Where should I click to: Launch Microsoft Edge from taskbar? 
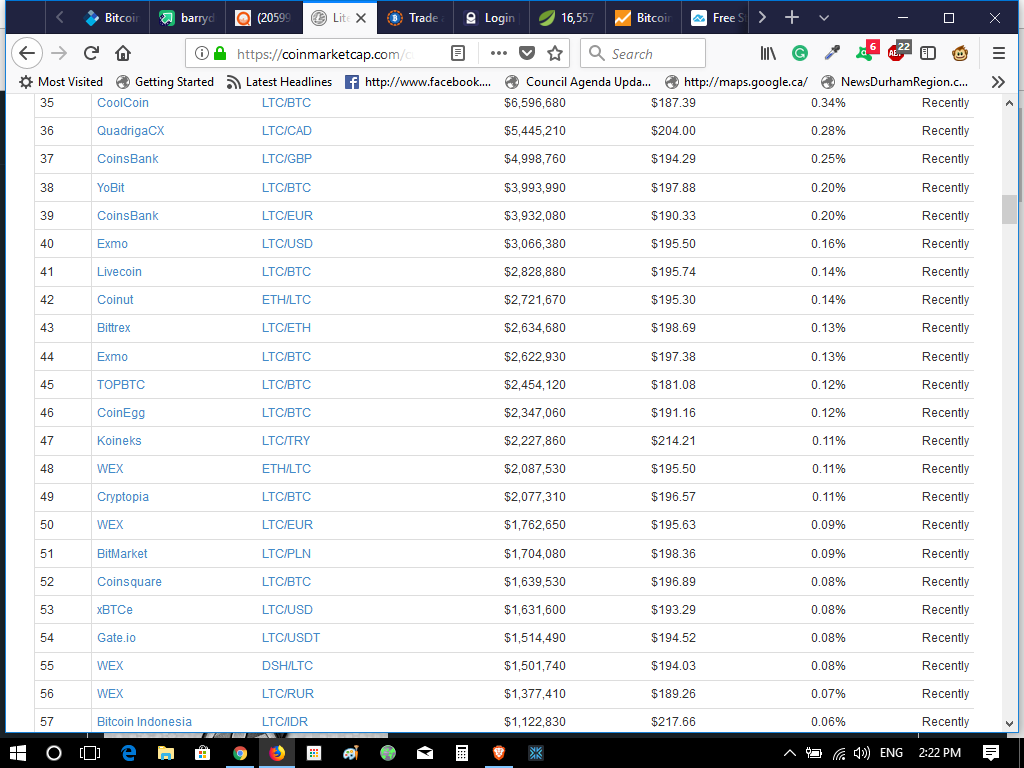point(127,753)
